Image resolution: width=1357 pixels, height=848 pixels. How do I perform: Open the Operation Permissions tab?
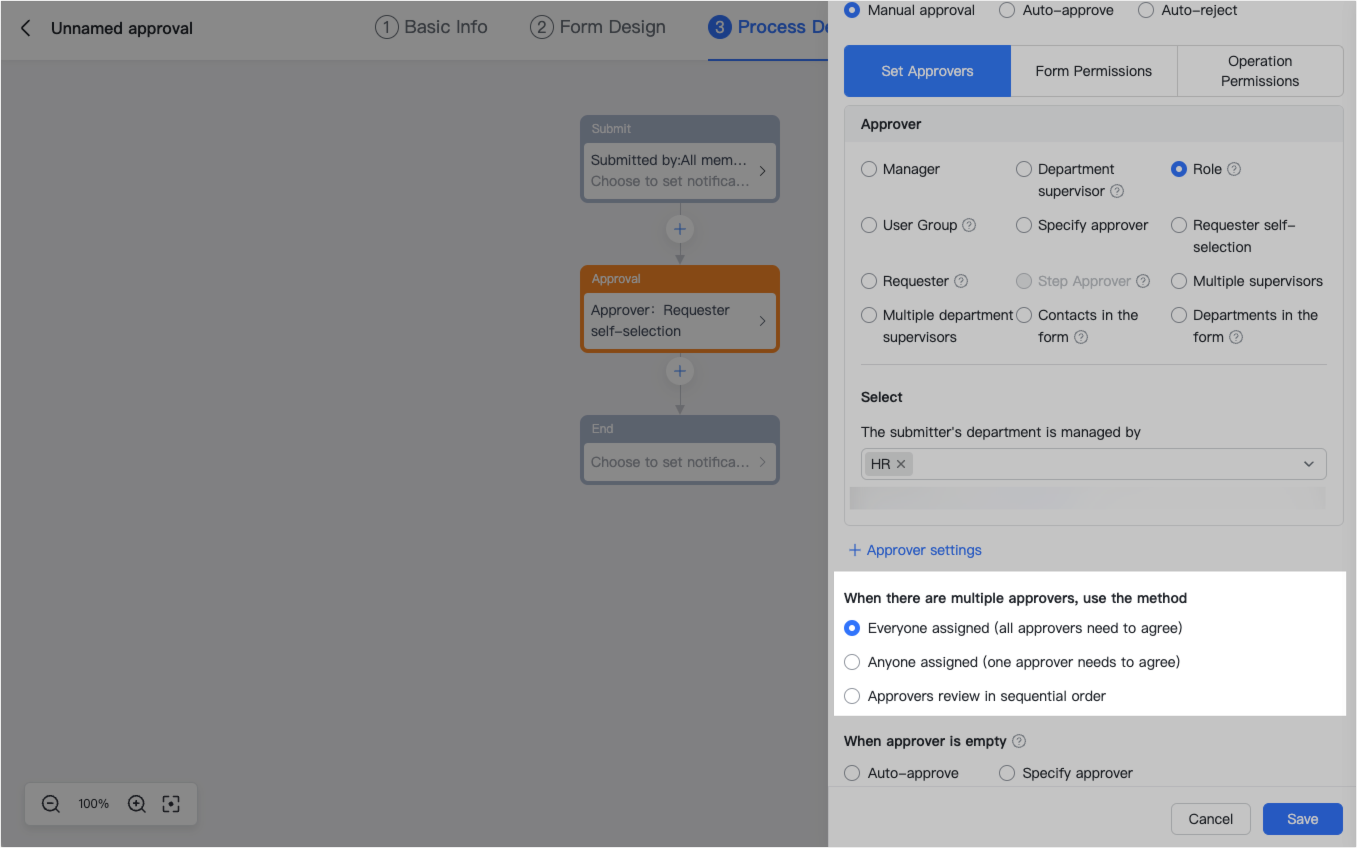click(x=1259, y=71)
